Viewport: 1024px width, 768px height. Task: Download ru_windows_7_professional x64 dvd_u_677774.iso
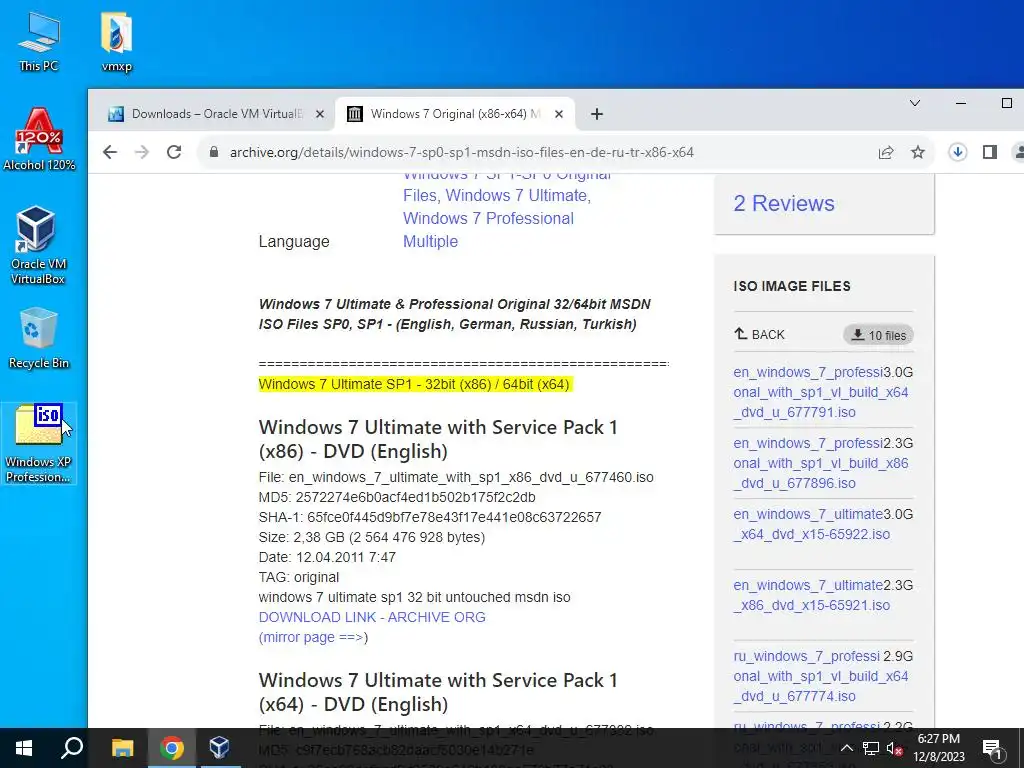(821, 676)
